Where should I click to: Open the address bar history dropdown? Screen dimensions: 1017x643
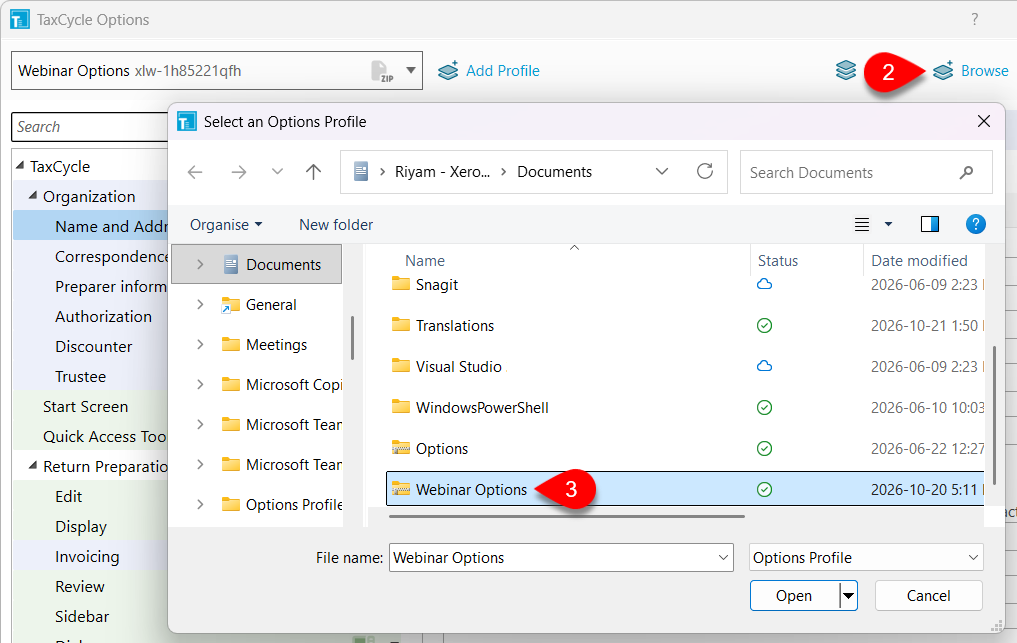click(662, 172)
